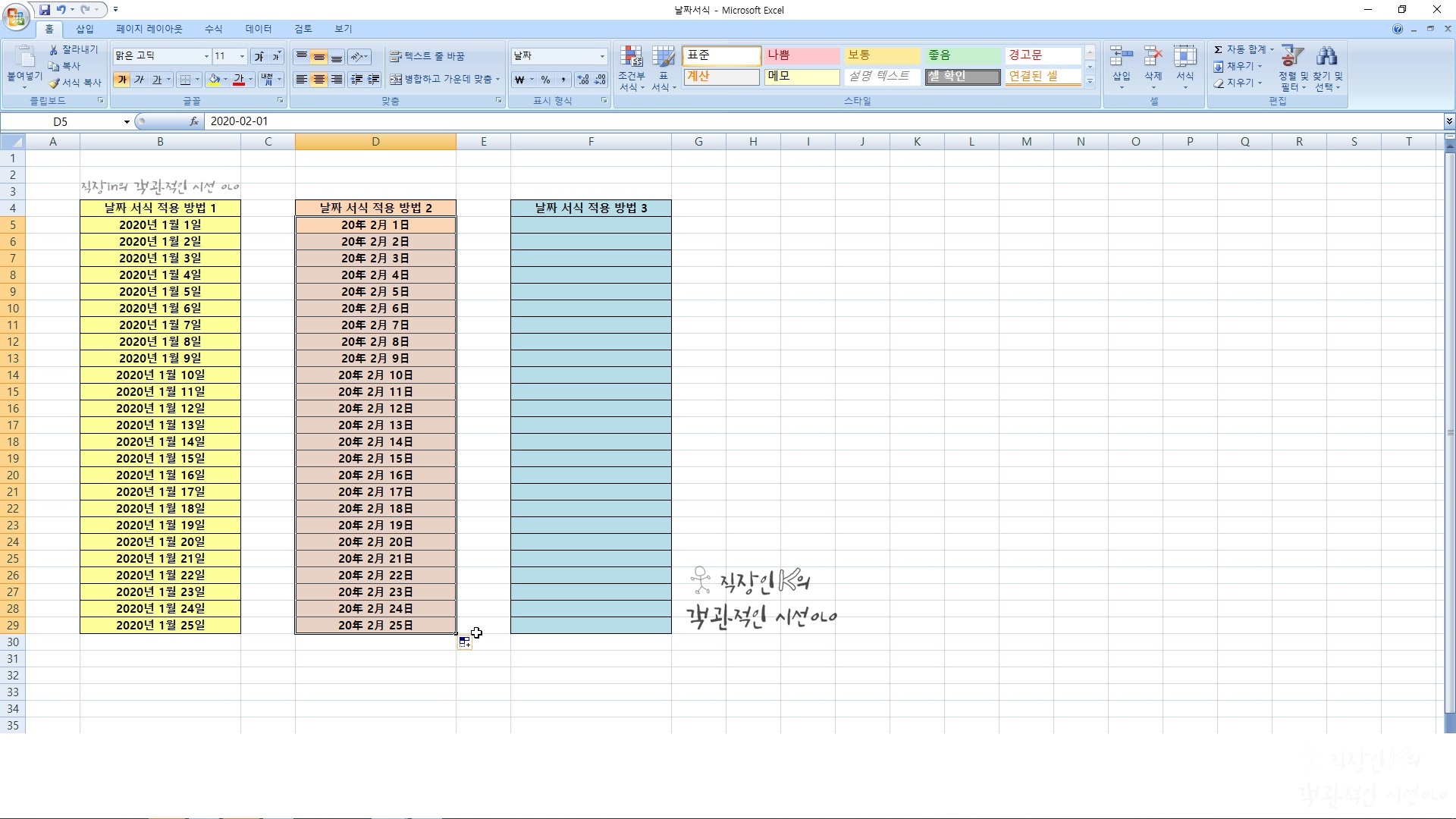
Task: Click the increase font size icon
Action: click(259, 56)
